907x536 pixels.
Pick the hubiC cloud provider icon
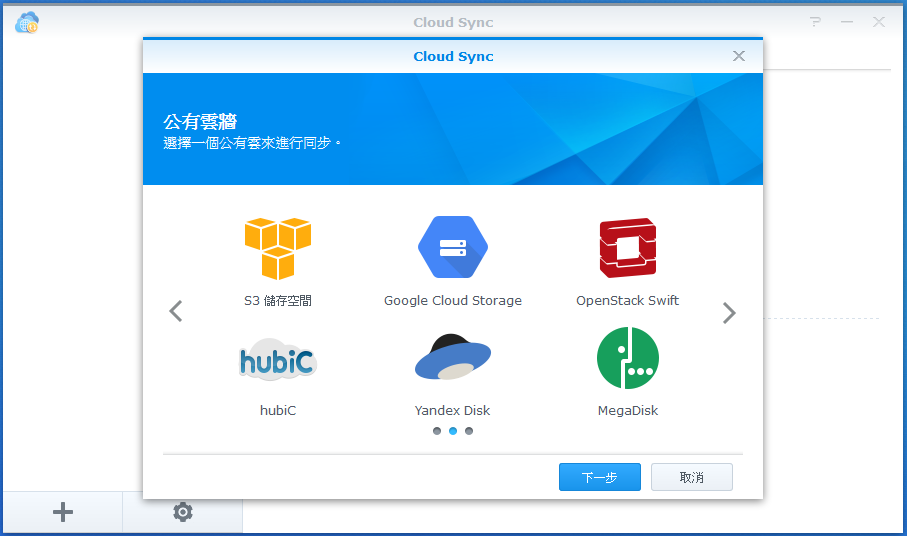pyautogui.click(x=278, y=360)
